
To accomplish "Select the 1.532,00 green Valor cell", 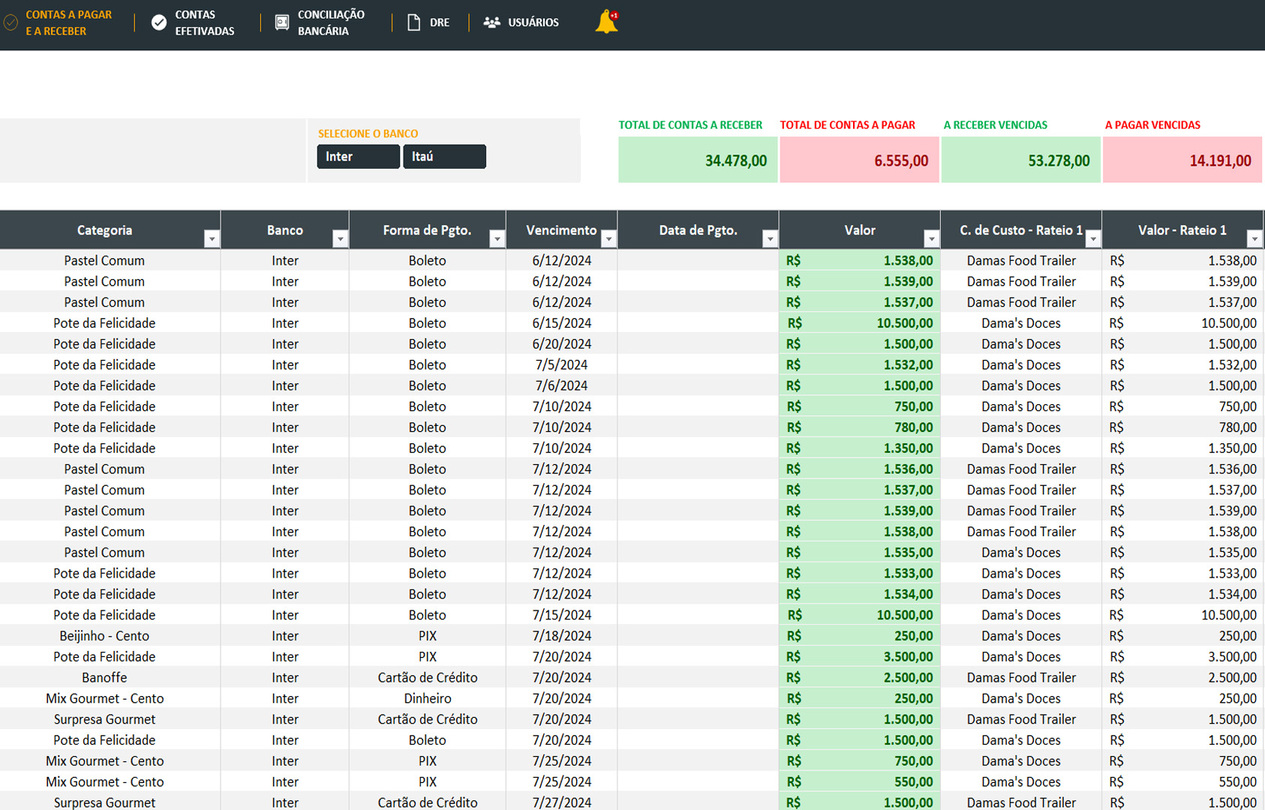I will click(859, 365).
